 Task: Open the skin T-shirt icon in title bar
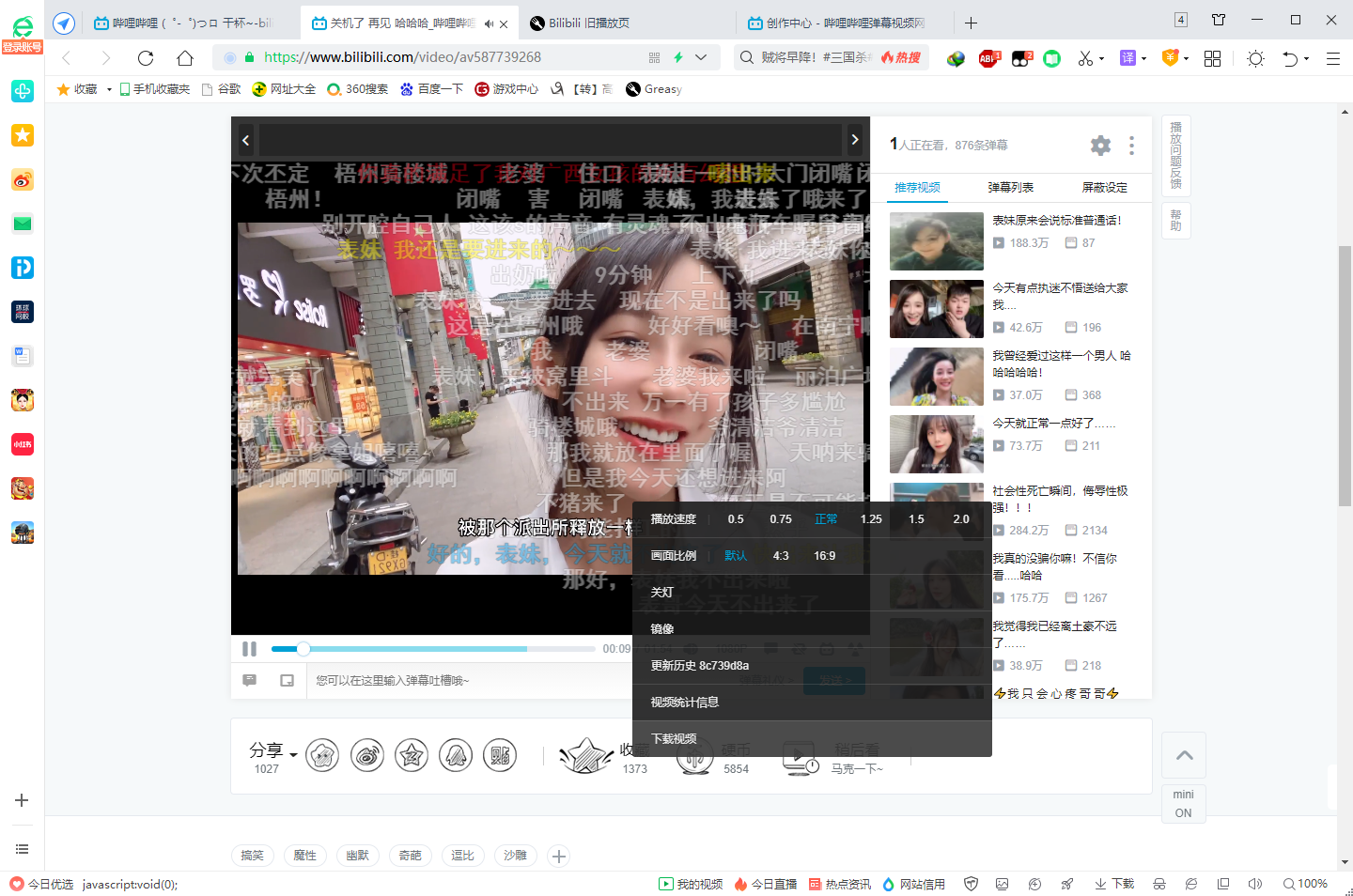tap(1219, 20)
